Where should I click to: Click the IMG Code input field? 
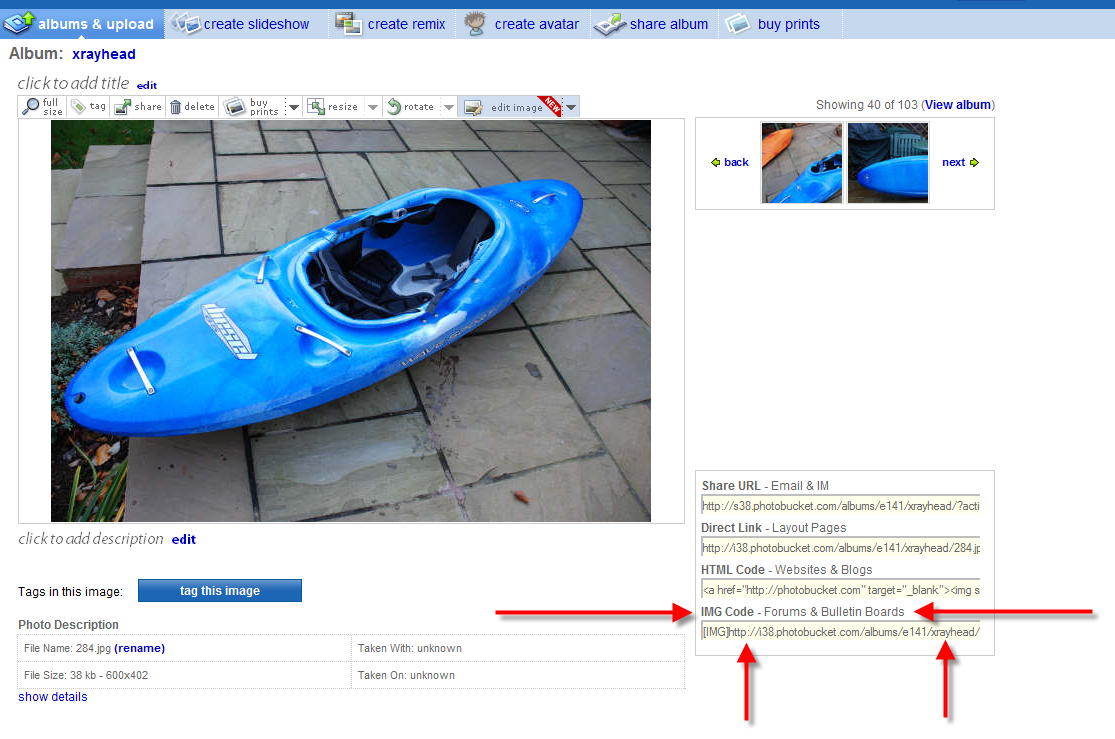(x=840, y=632)
